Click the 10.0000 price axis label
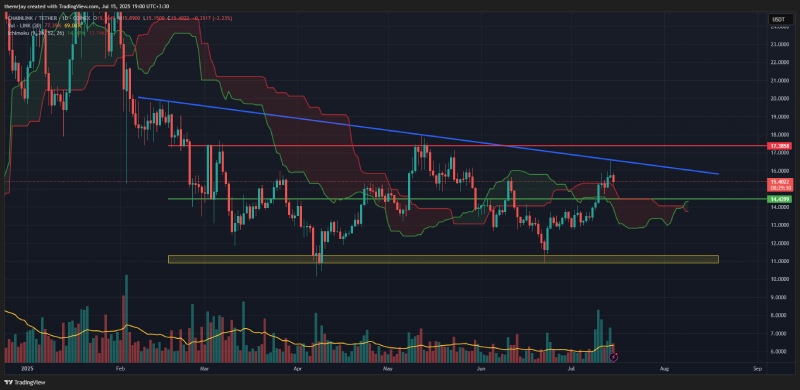 pos(779,279)
